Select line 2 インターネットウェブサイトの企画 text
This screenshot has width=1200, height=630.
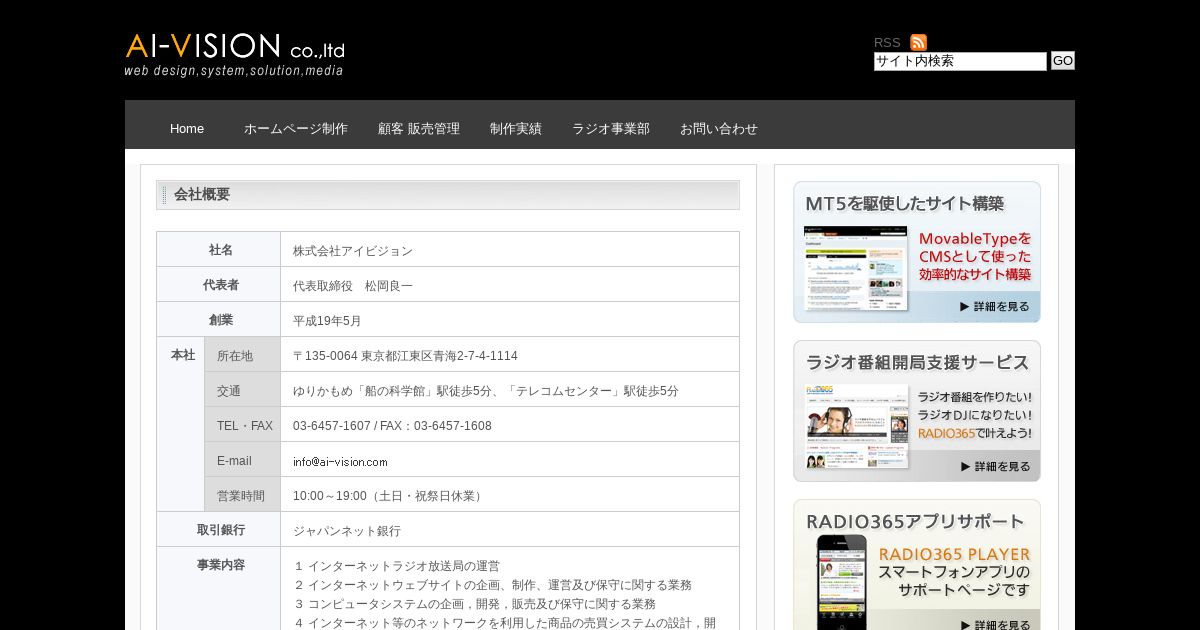[493, 585]
